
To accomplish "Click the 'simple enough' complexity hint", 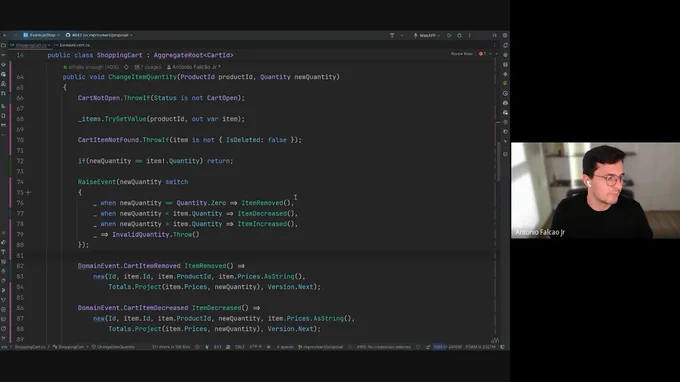I will [x=91, y=67].
